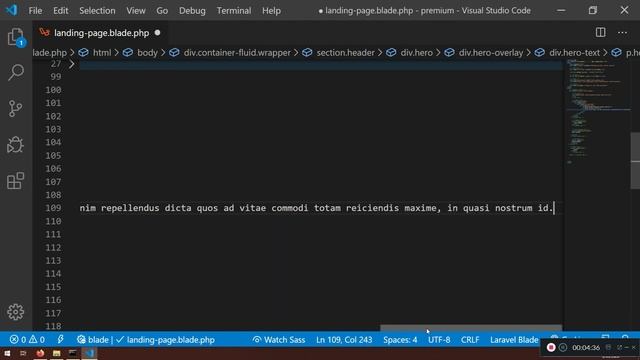Open the Terminal menu
The width and height of the screenshot is (640, 360).
coord(234,11)
